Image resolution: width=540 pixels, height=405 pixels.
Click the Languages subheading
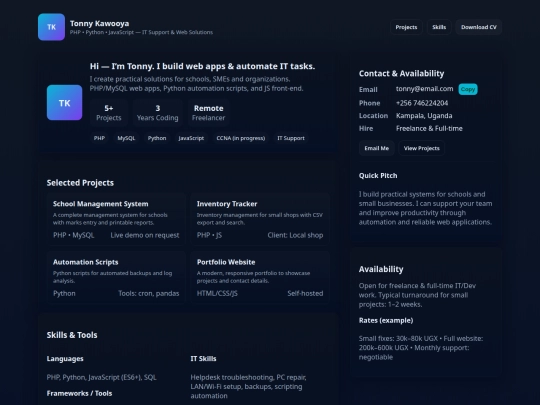point(65,359)
